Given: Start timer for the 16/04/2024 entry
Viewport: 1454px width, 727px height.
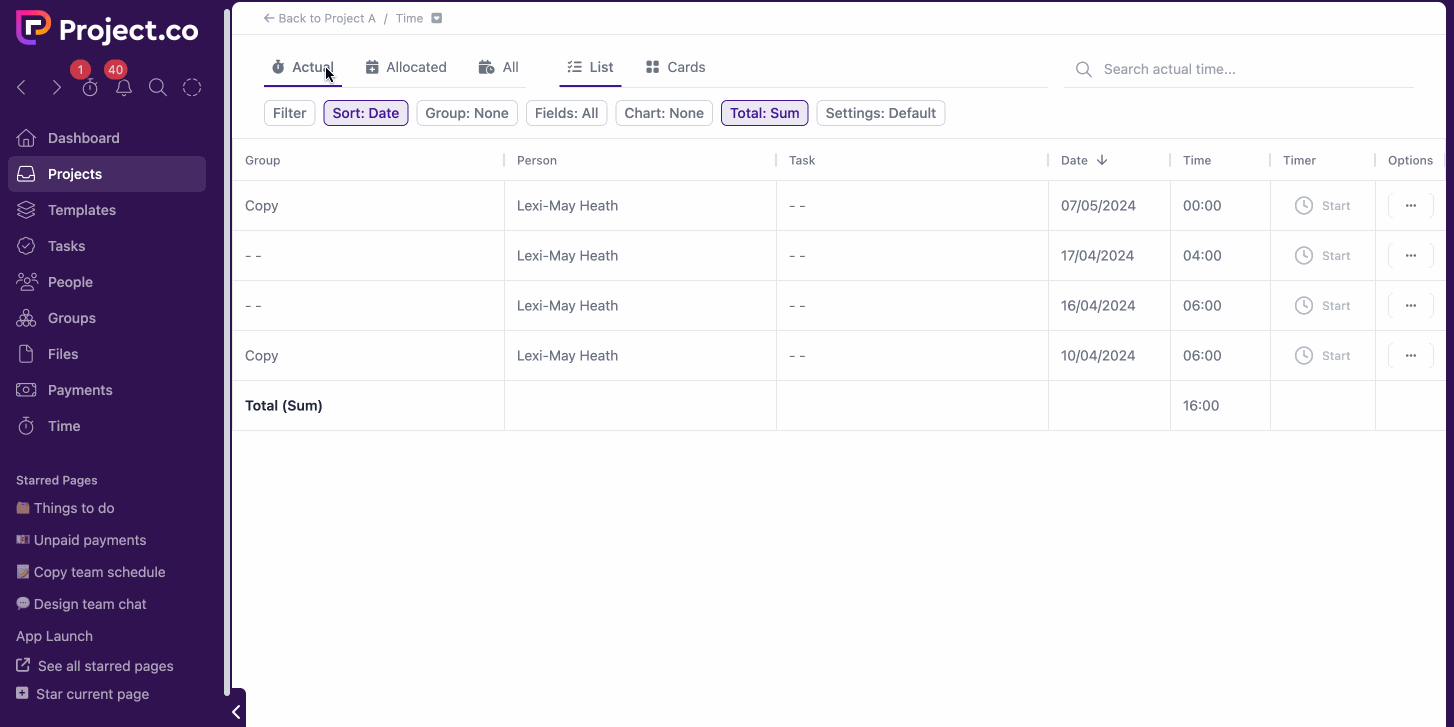Looking at the screenshot, I should [1322, 306].
